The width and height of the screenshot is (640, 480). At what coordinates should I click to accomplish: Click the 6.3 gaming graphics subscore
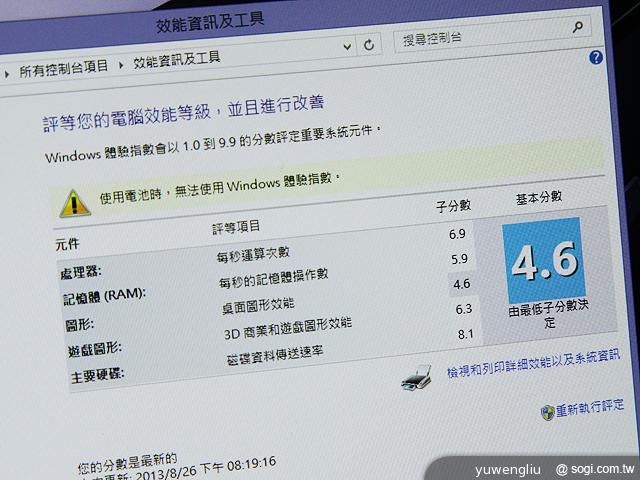[464, 309]
